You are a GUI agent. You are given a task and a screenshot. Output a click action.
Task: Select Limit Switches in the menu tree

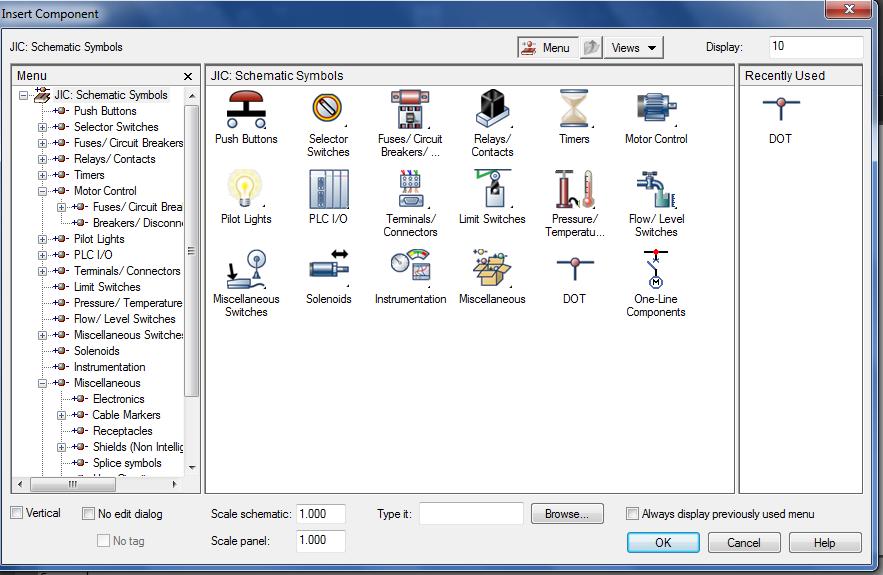(x=107, y=287)
